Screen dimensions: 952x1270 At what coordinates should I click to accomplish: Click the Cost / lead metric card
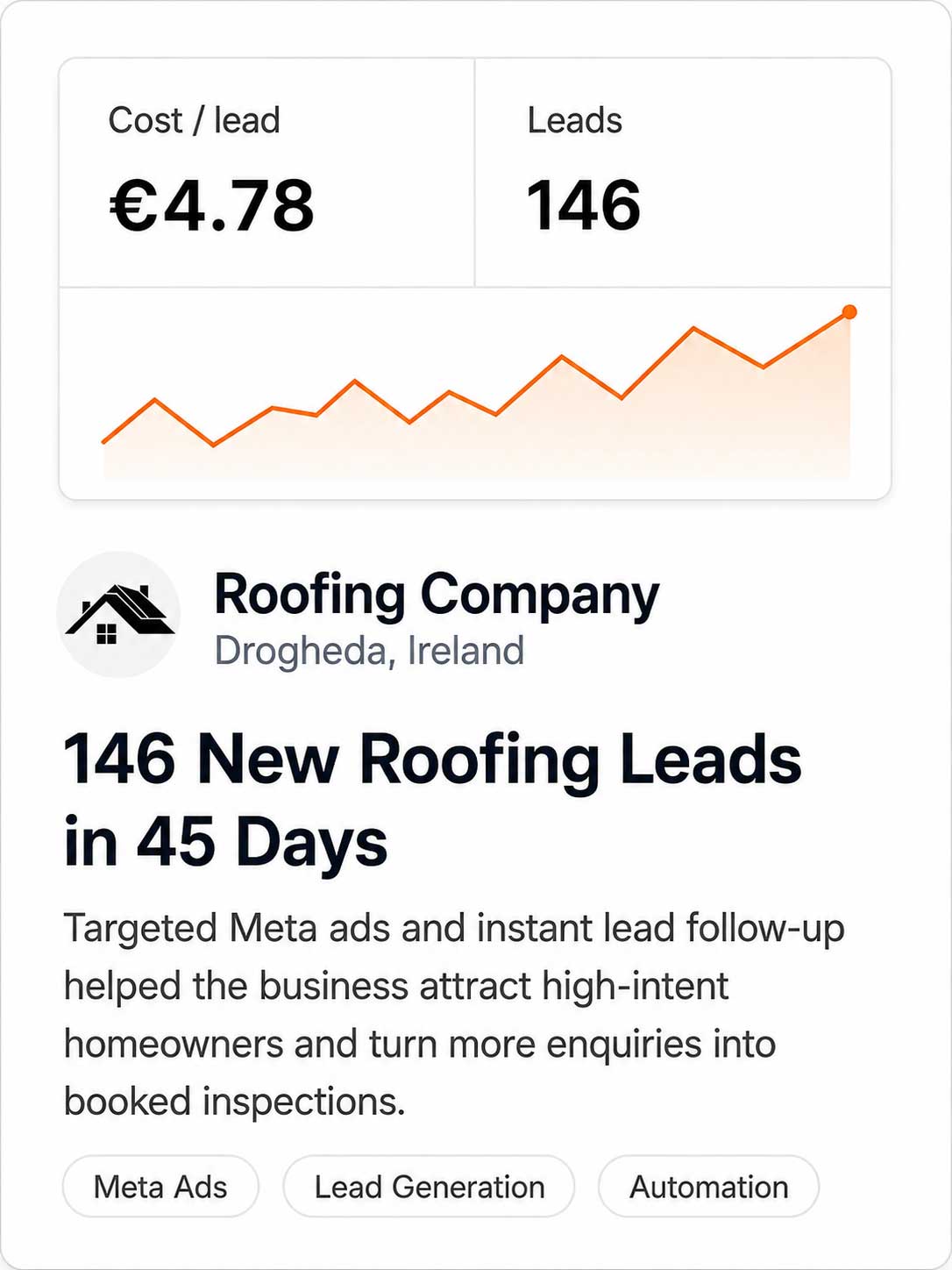pos(267,173)
